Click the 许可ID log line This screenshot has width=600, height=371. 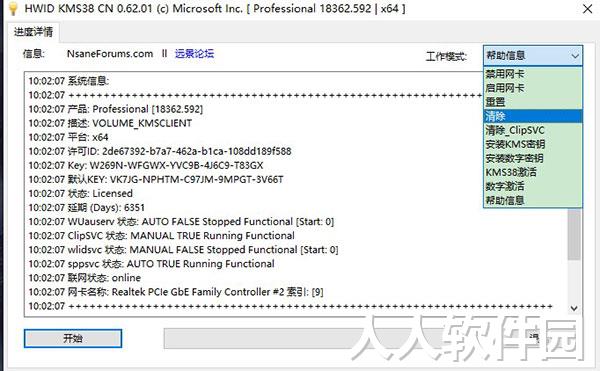point(160,151)
